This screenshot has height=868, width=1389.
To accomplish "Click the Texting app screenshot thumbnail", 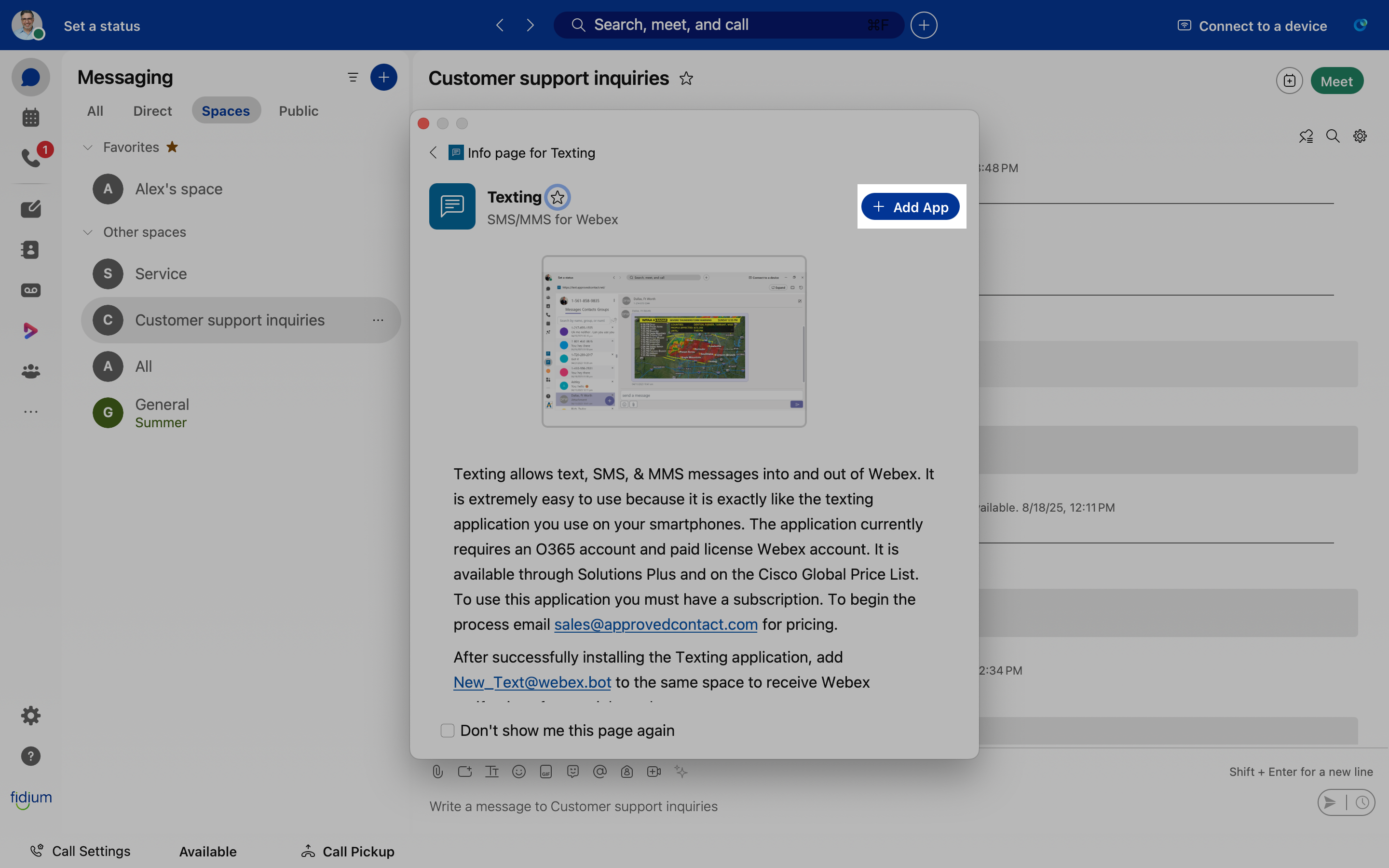I will (674, 341).
